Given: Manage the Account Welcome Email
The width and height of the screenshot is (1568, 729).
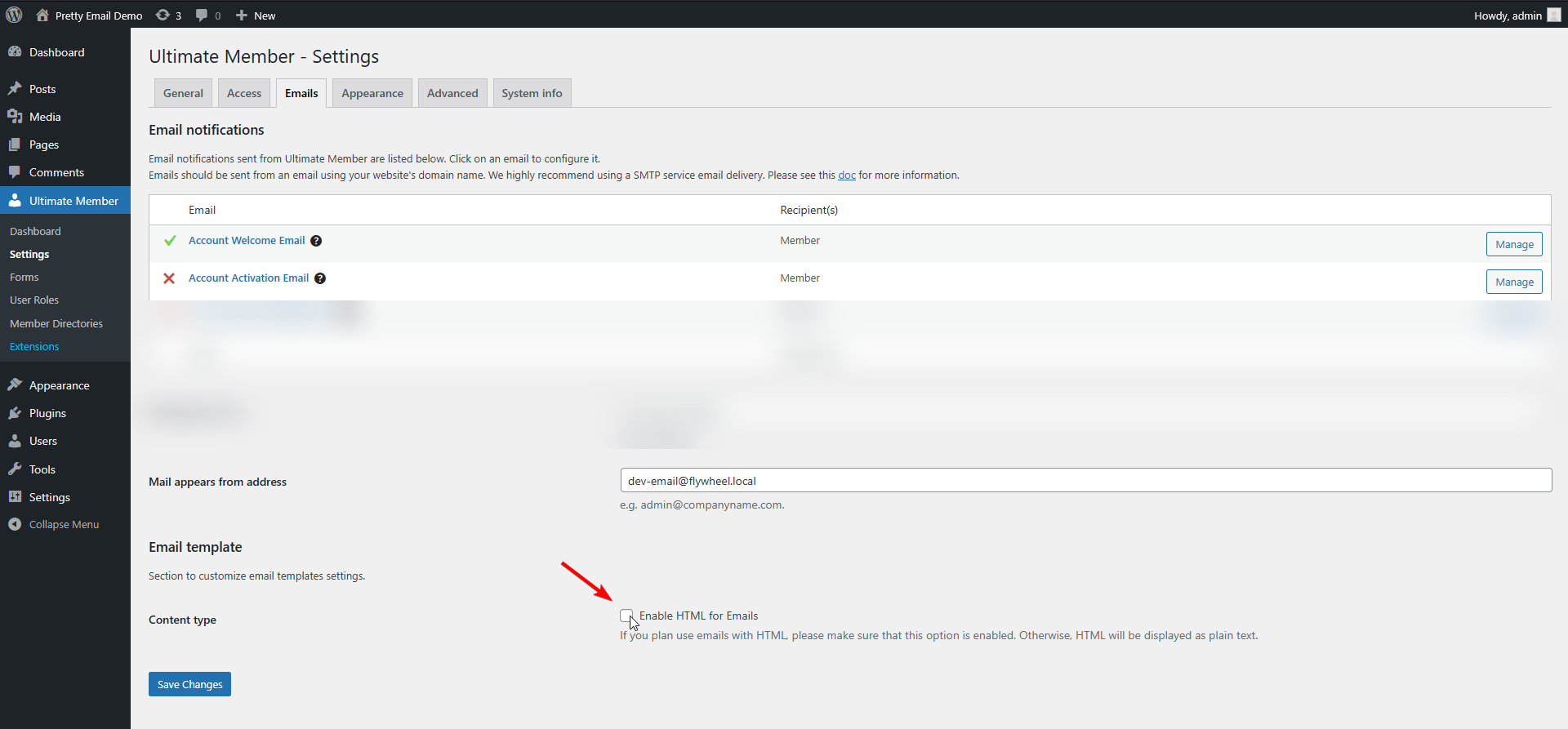Looking at the screenshot, I should [1514, 244].
